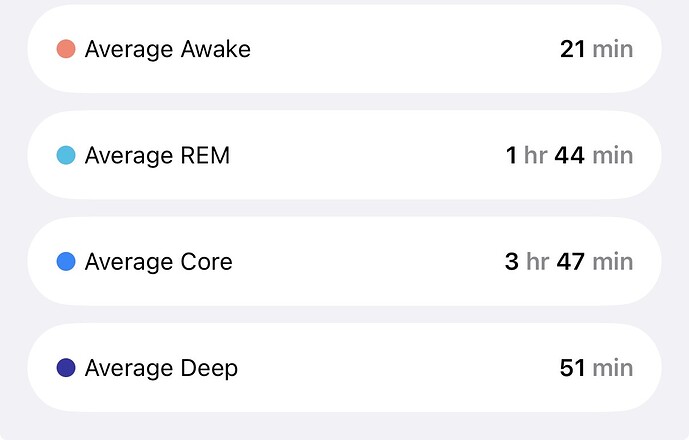The width and height of the screenshot is (689, 440).
Task: Tap the Average Core label text
Action: (x=158, y=262)
